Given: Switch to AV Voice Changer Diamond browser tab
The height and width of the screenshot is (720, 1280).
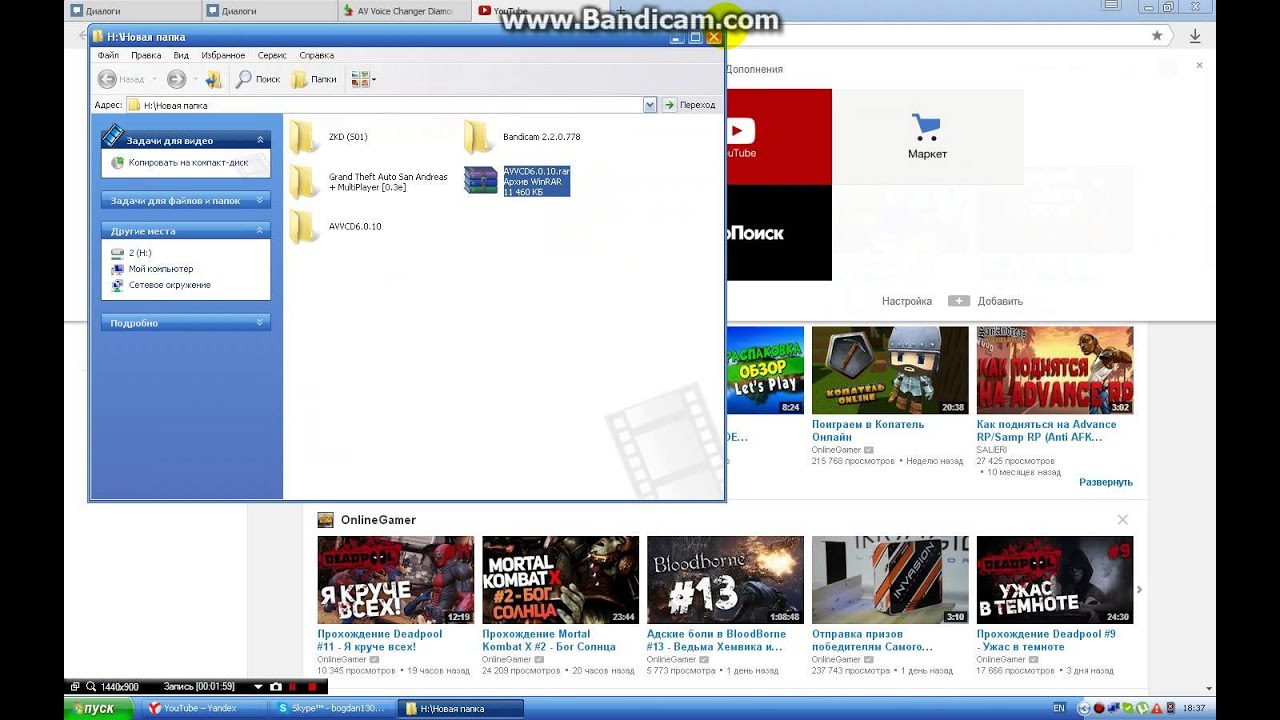Looking at the screenshot, I should 404,11.
